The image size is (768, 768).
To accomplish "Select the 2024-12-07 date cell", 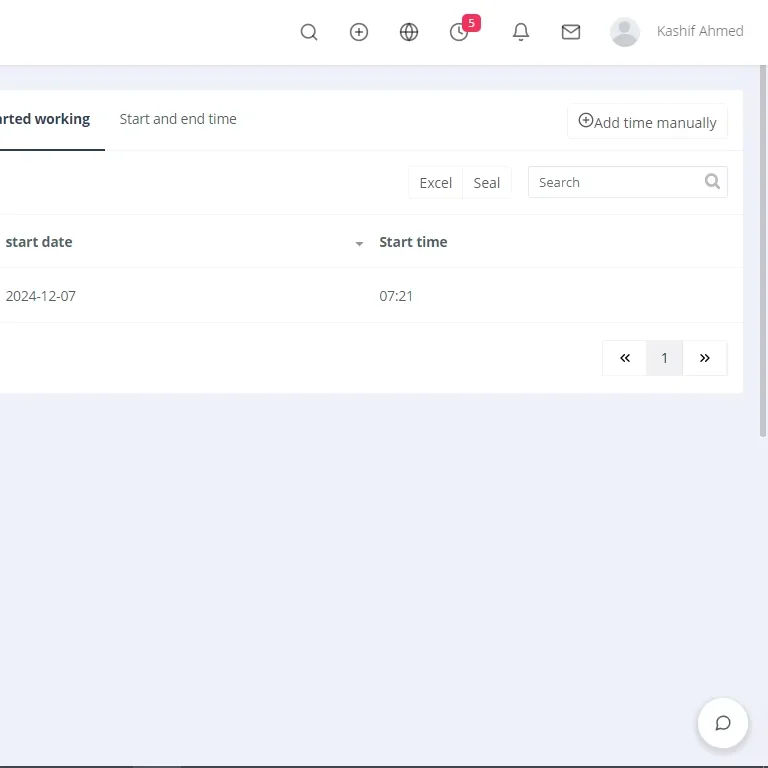I will [41, 296].
